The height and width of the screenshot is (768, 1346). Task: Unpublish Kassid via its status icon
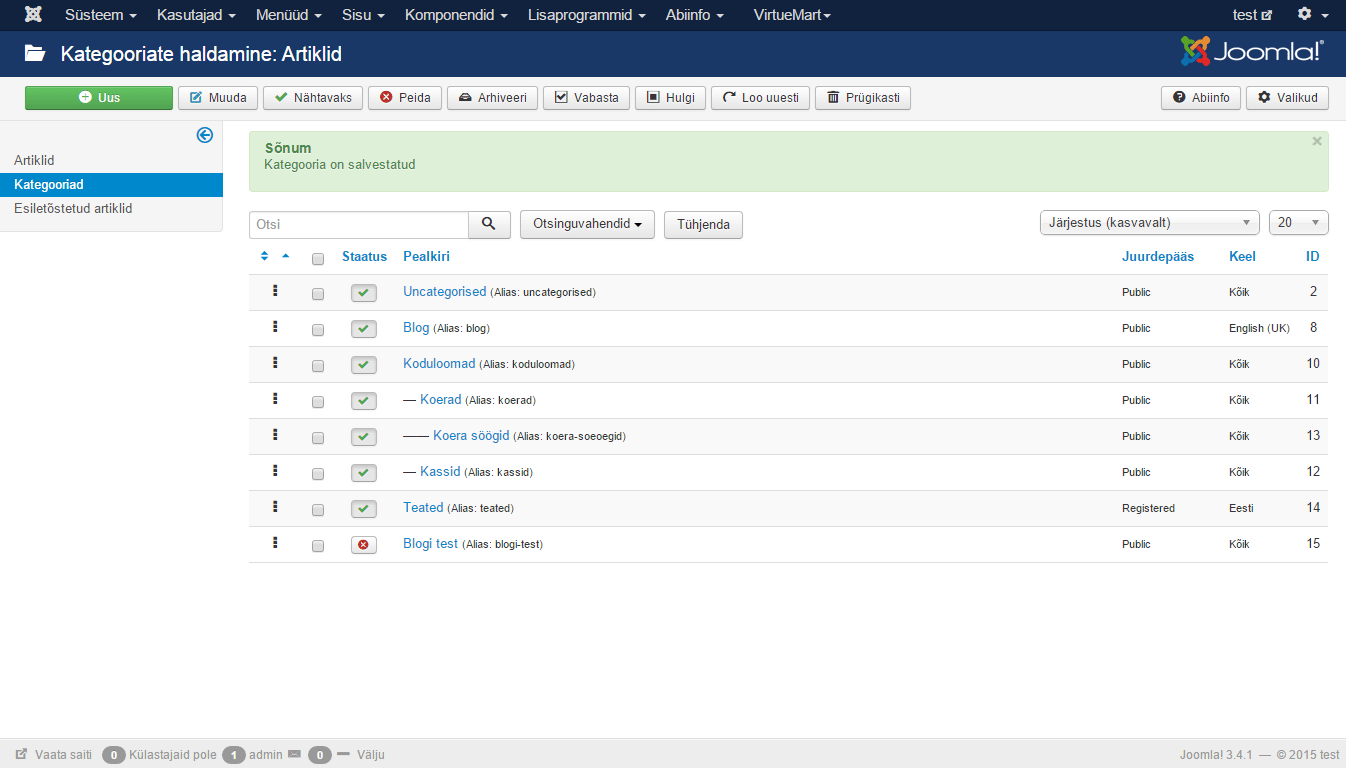point(363,473)
